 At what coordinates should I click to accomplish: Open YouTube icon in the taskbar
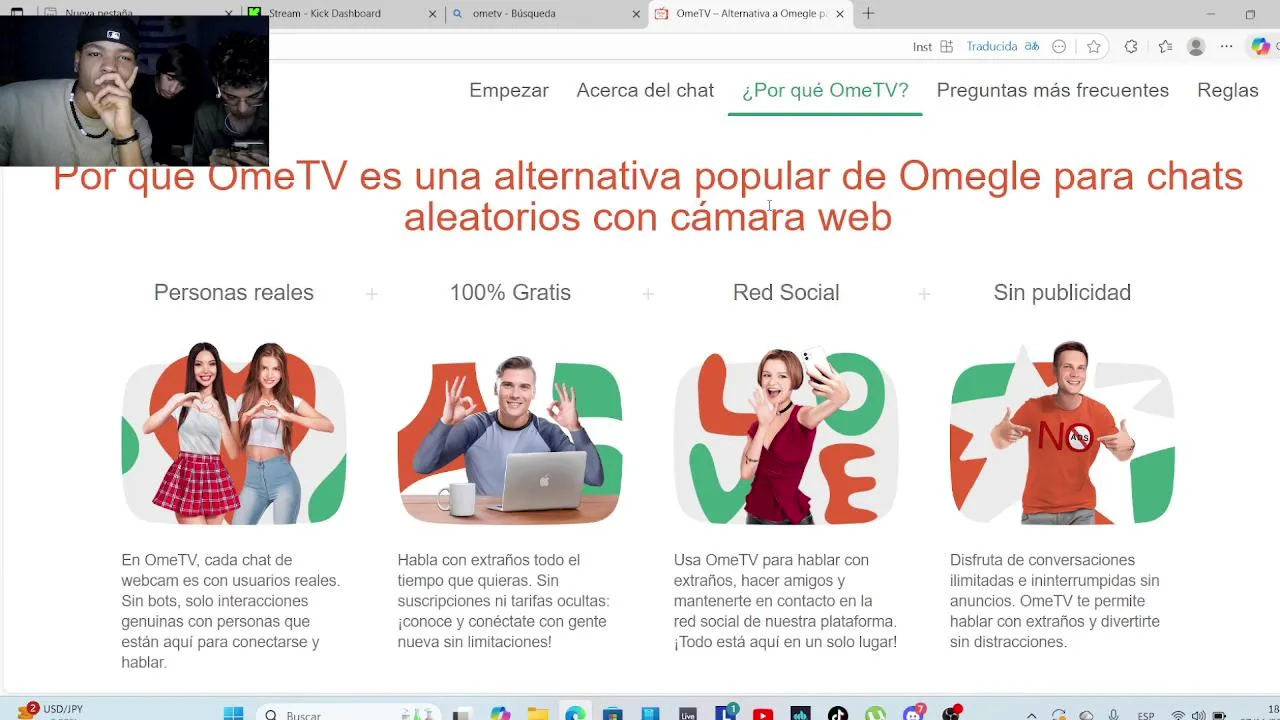click(763, 714)
